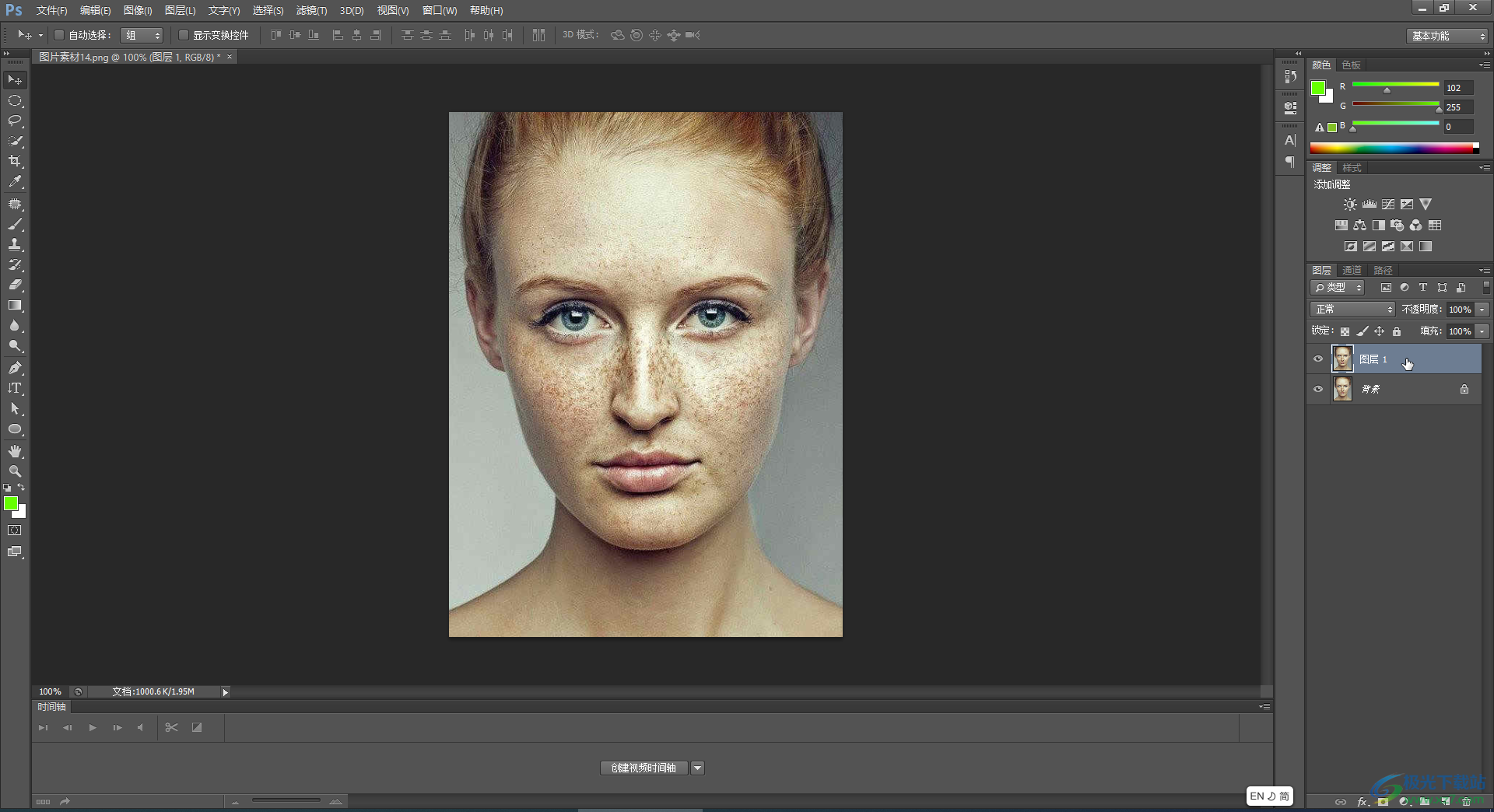Image resolution: width=1494 pixels, height=812 pixels.
Task: Enable the 自动选择 checkbox
Action: [x=59, y=35]
